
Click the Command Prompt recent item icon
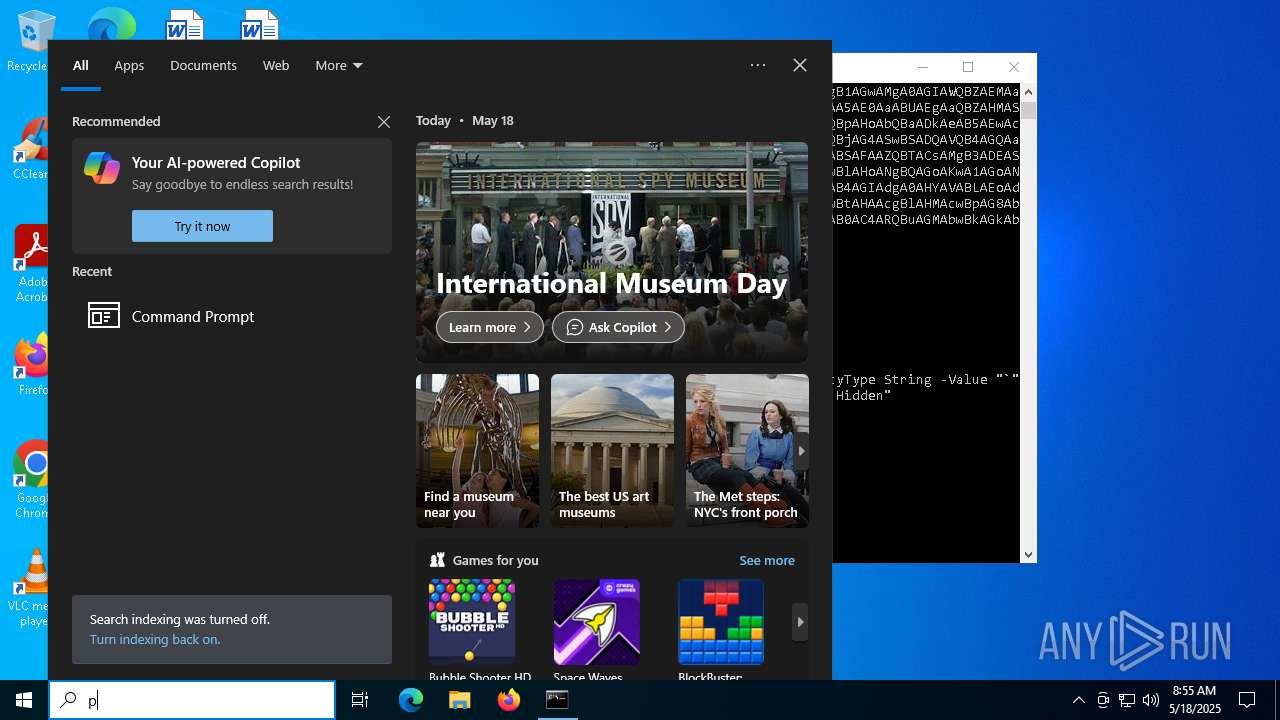(x=104, y=316)
